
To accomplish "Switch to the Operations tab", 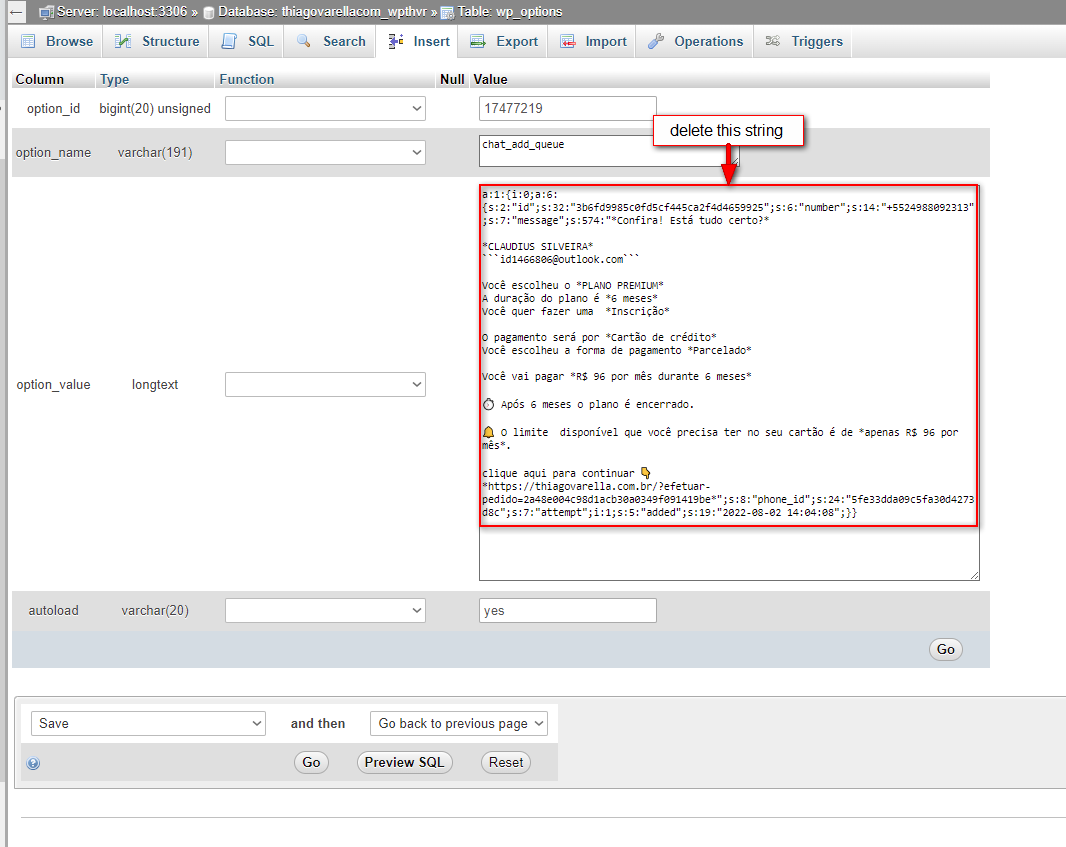I will click(695, 41).
